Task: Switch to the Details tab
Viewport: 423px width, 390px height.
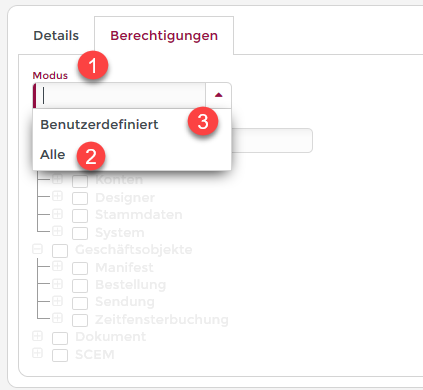Action: point(56,36)
